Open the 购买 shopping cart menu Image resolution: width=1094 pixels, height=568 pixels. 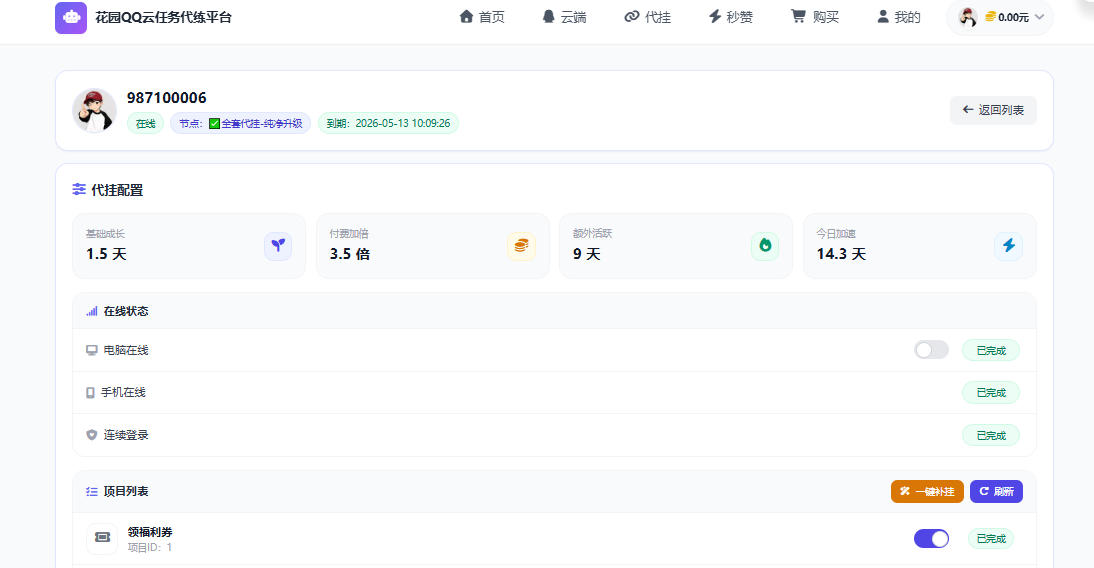[814, 17]
